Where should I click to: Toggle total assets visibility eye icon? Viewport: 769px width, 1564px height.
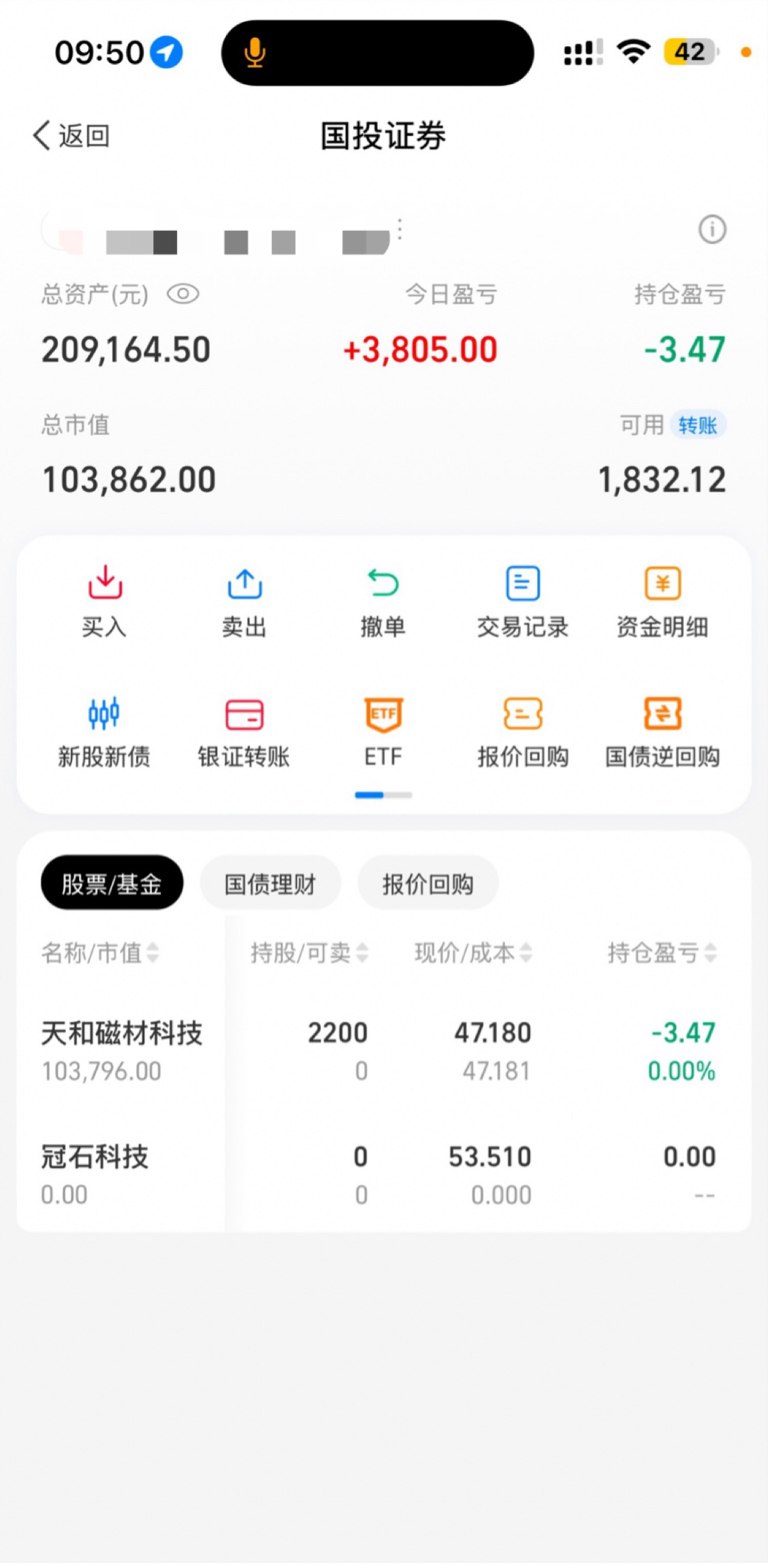[183, 294]
